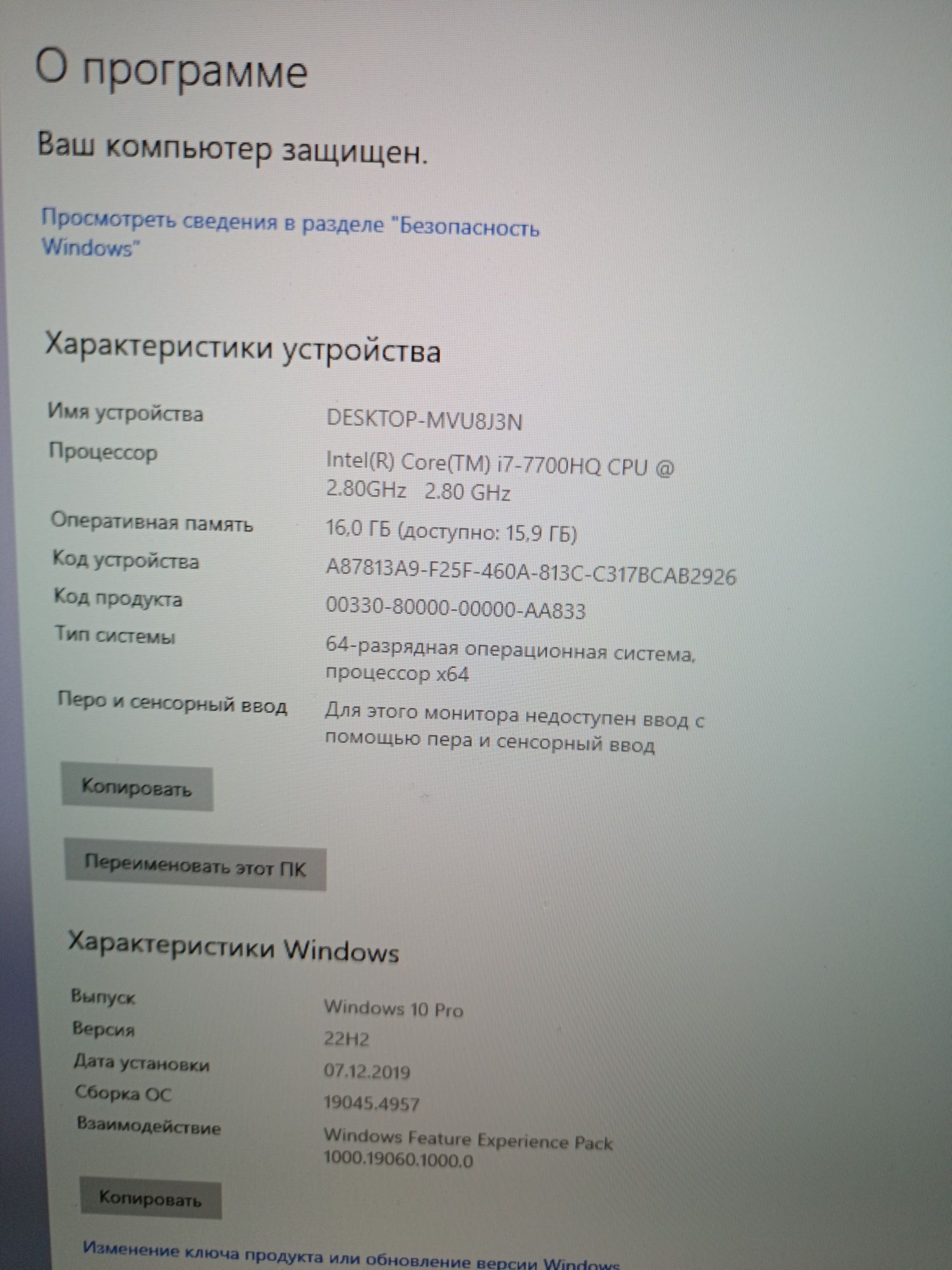952x1270 pixels.
Task: Click the processor value i7-7700HQ
Action: click(x=499, y=478)
